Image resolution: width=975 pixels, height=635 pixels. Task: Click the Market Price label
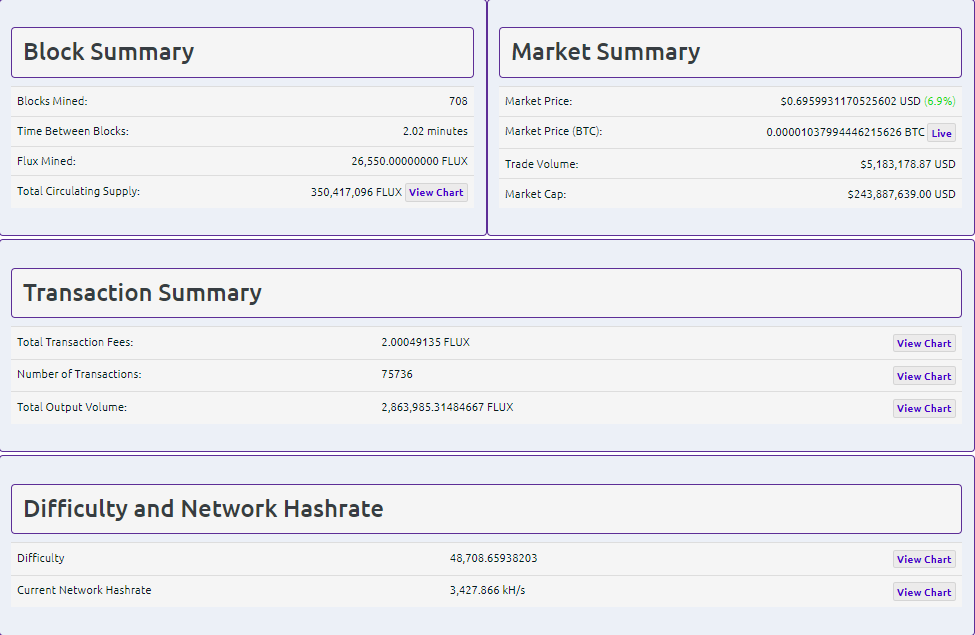click(x=538, y=101)
